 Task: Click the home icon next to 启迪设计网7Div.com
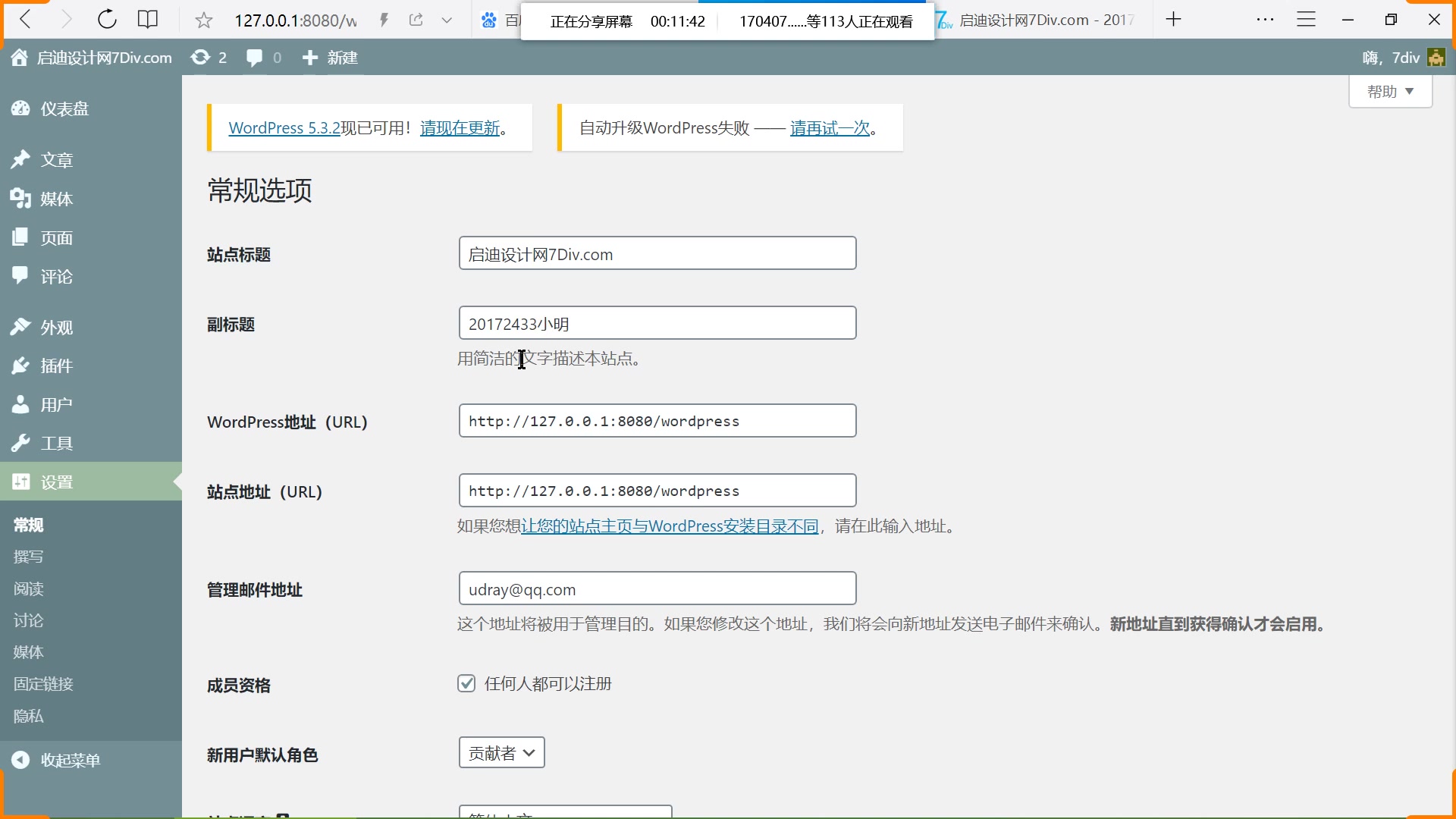point(18,57)
